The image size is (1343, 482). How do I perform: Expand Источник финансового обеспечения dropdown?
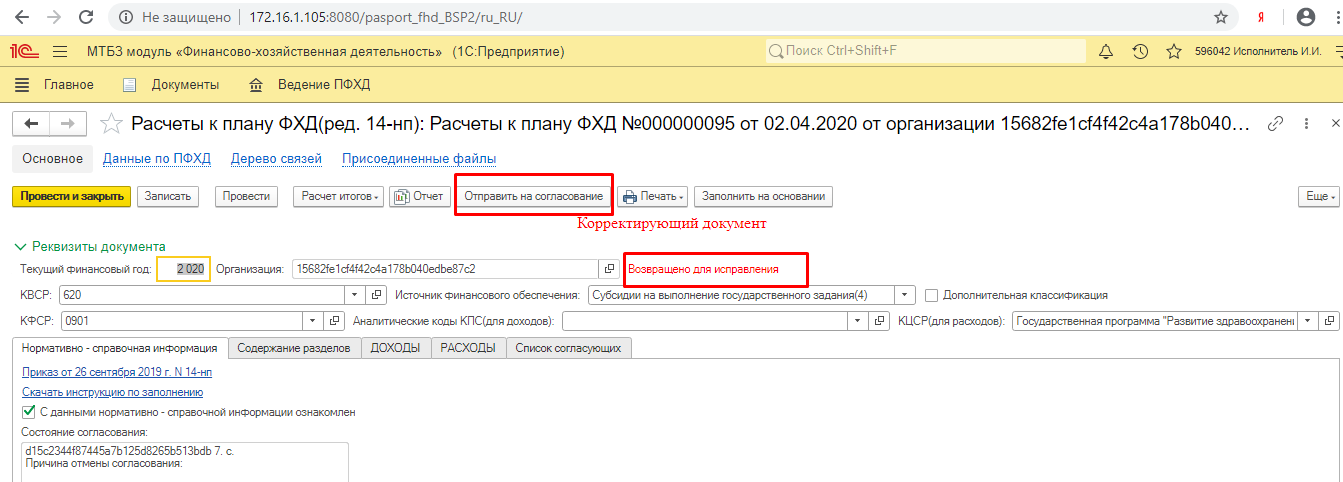point(905,295)
